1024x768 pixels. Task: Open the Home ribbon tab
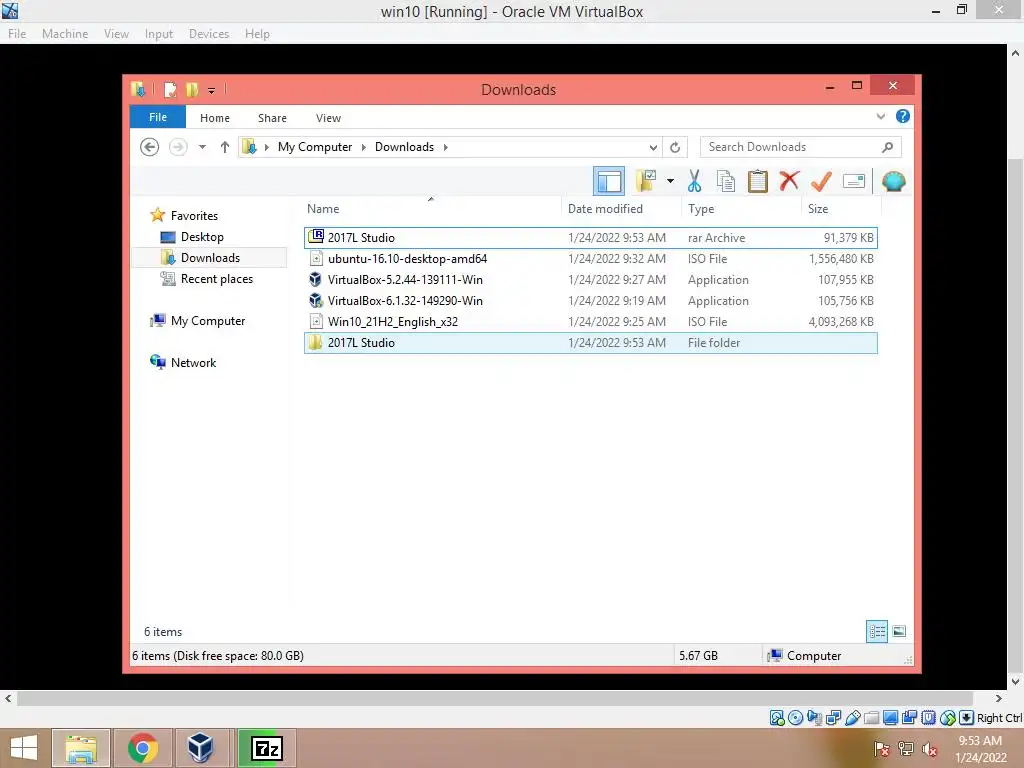point(215,118)
